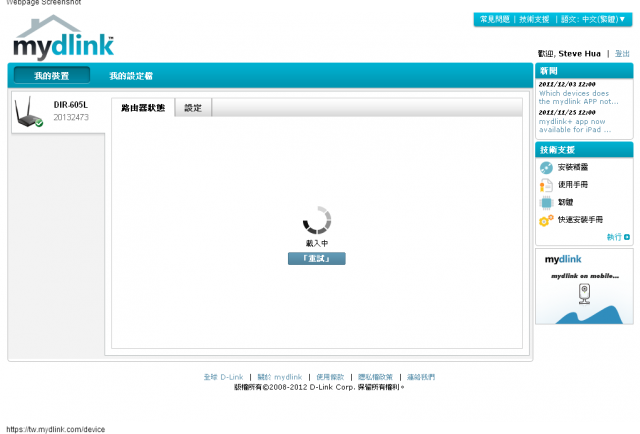Image resolution: width=640 pixels, height=434 pixels.
Task: Click 使用手冊 support link
Action: (573, 185)
